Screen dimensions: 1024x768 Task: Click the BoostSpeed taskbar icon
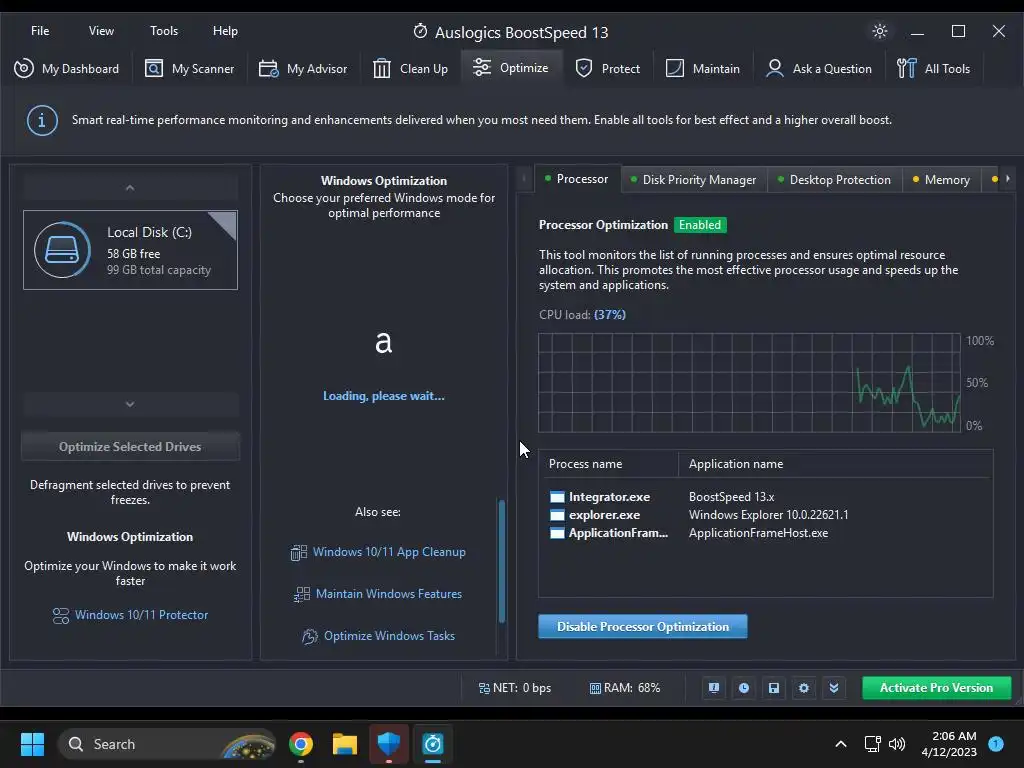click(432, 744)
